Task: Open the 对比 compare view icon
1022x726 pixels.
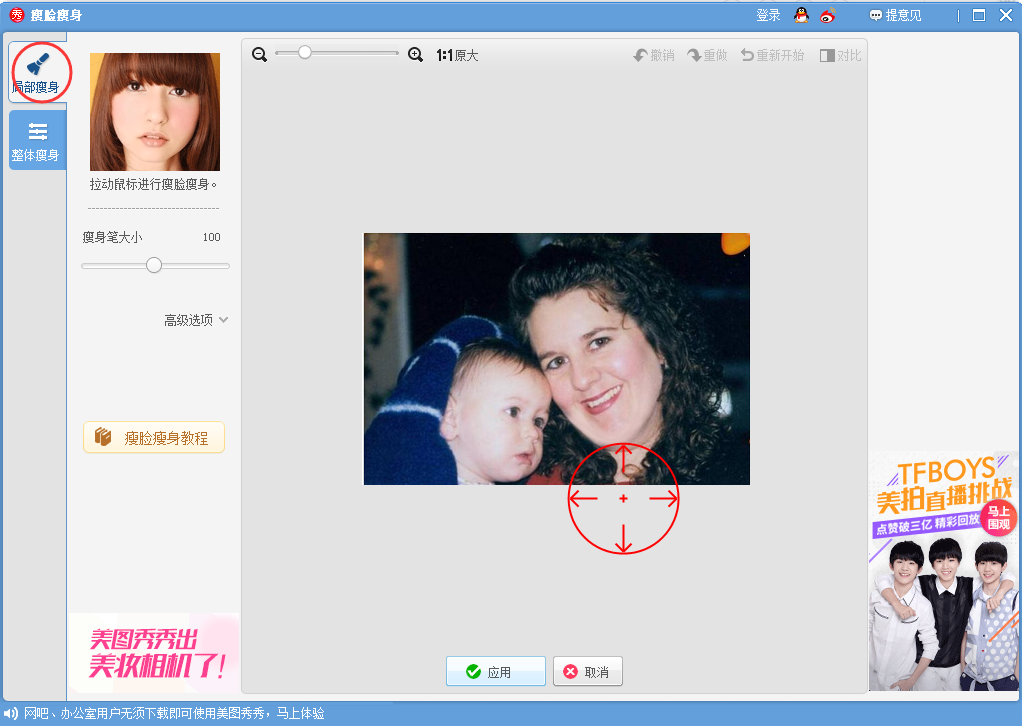Action: click(840, 55)
